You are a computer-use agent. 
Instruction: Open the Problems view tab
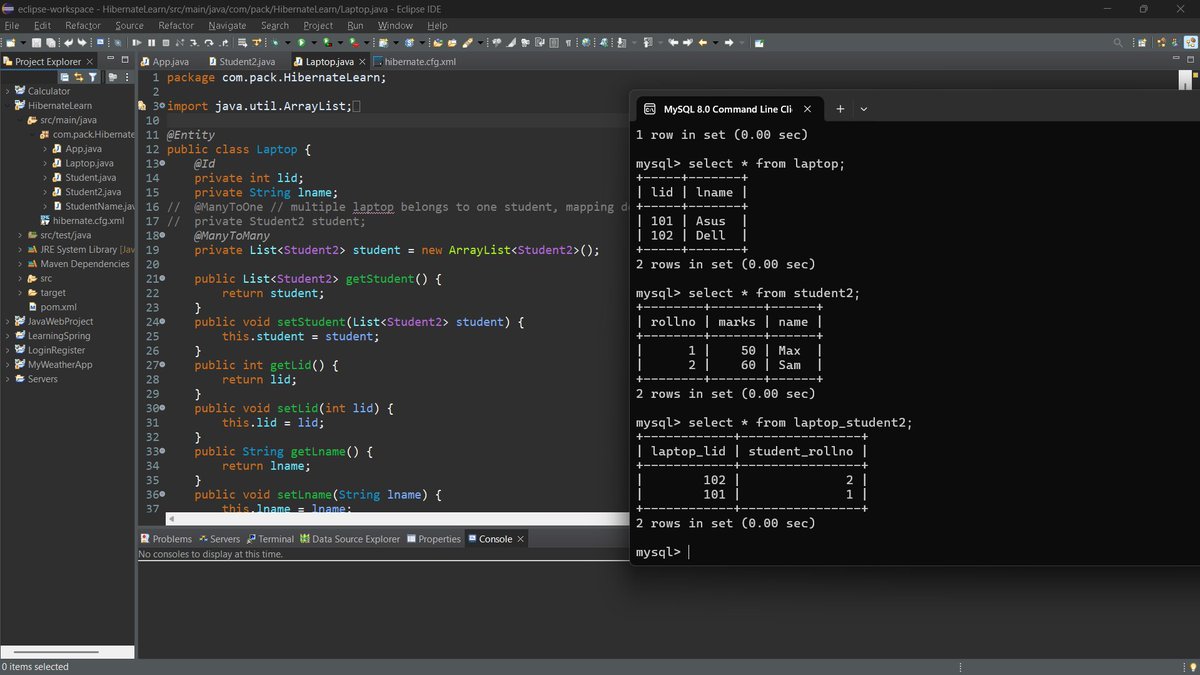tap(166, 539)
